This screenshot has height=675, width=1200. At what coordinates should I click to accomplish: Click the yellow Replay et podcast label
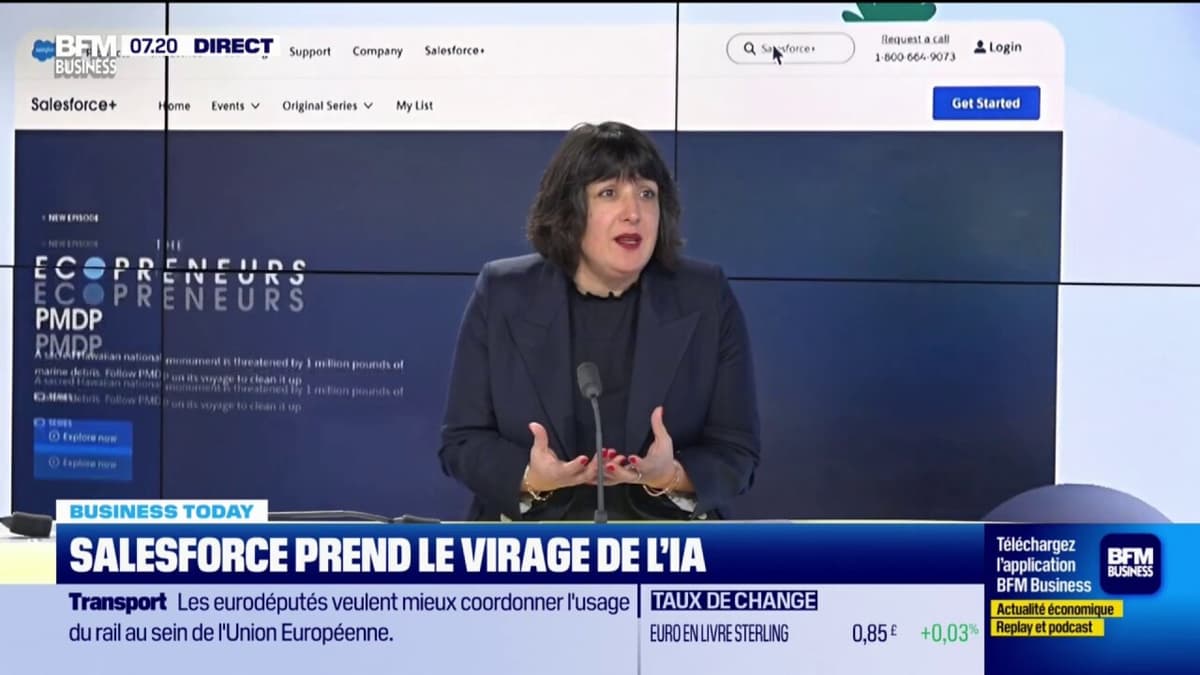click(1047, 627)
